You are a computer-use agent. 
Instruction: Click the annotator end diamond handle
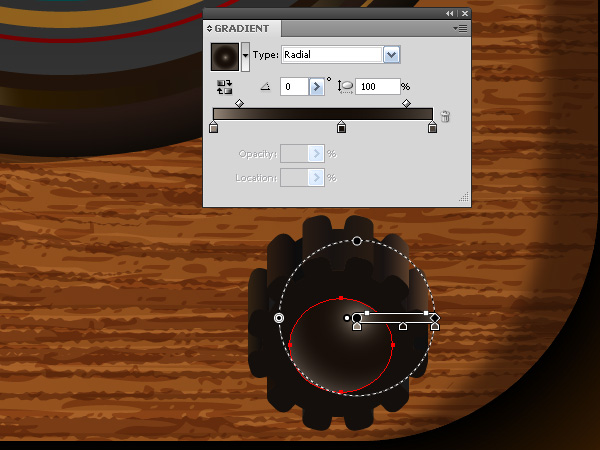[435, 318]
